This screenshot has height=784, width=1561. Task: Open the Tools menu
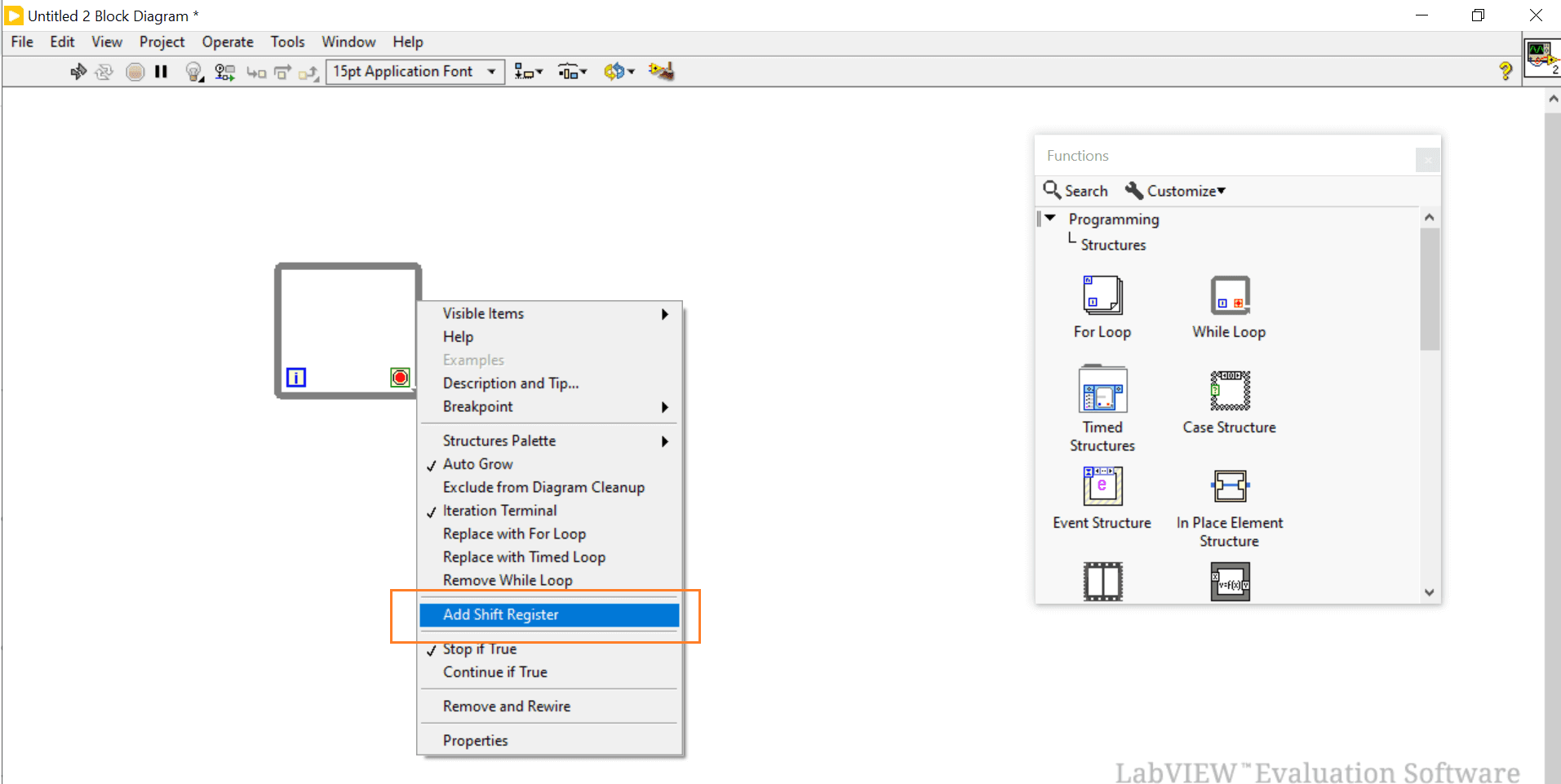tap(287, 42)
